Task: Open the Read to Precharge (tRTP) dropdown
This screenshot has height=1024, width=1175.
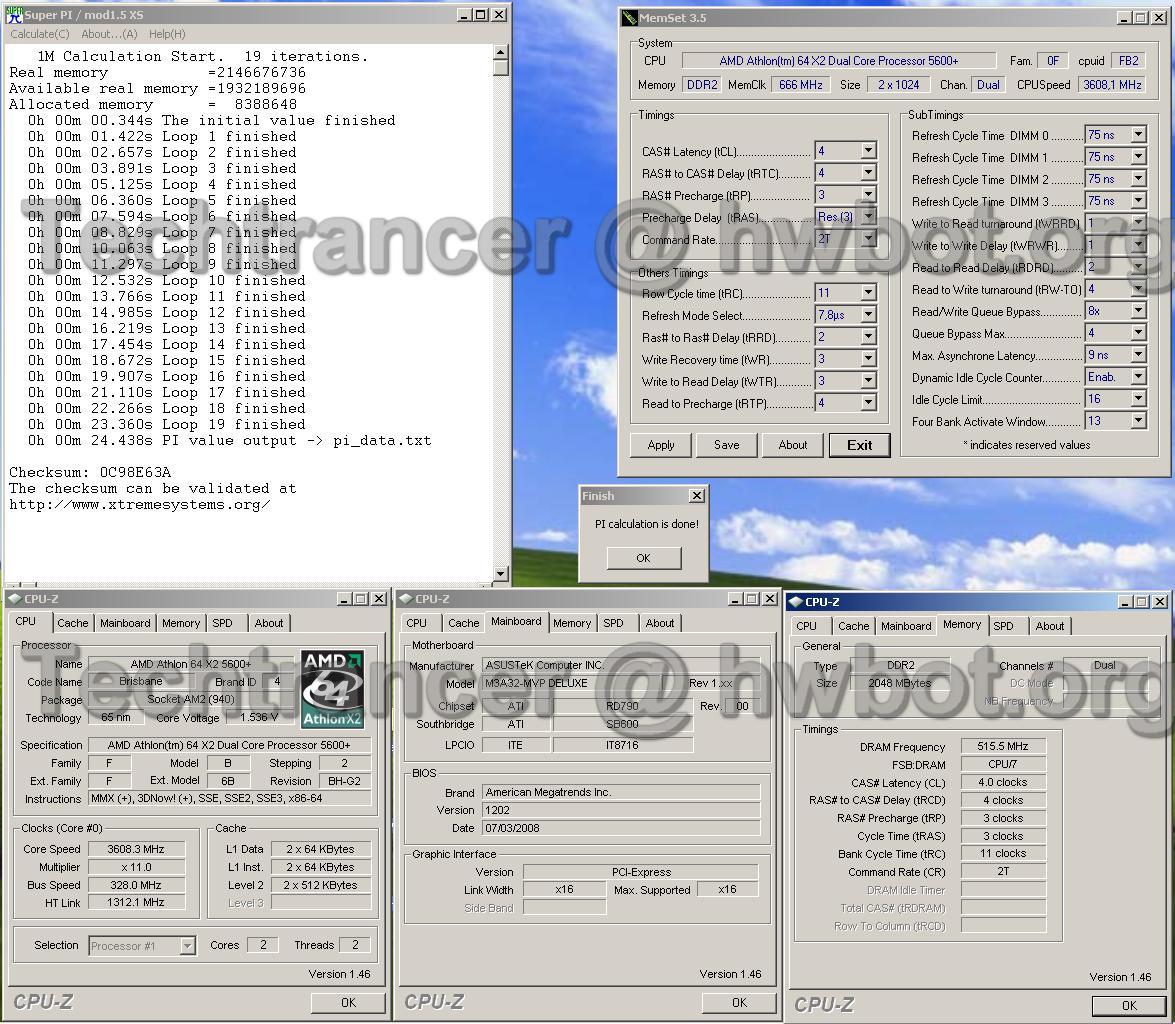Action: click(x=868, y=403)
